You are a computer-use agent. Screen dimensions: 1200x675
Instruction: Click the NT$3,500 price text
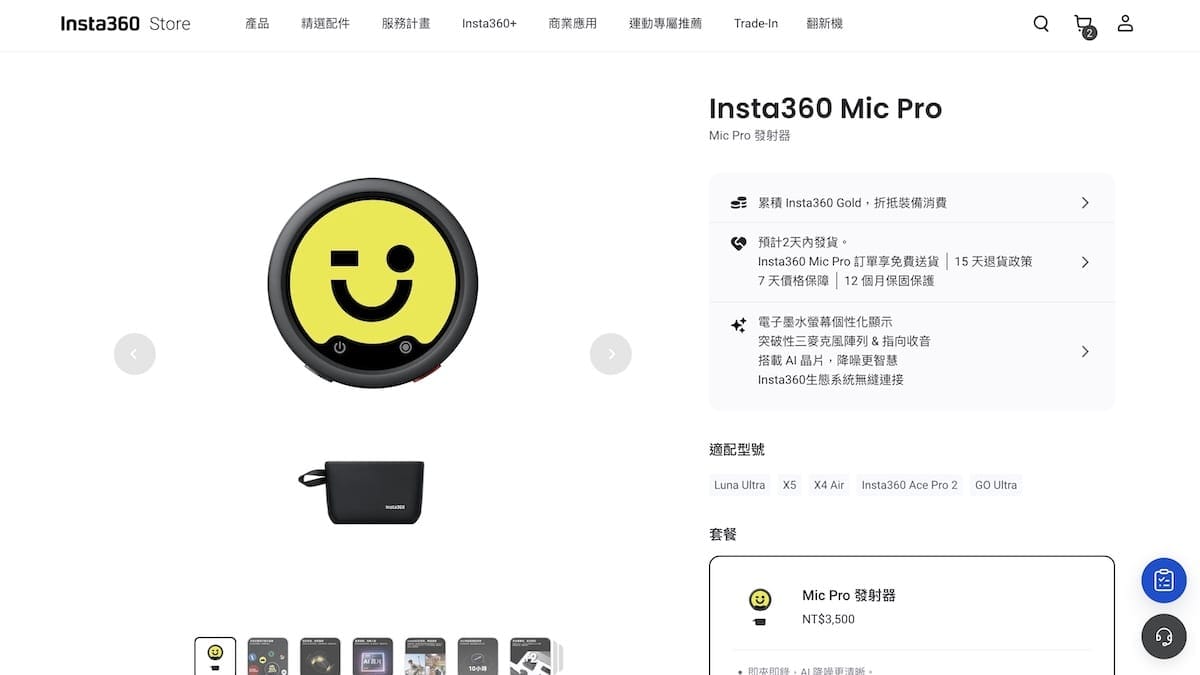828,619
